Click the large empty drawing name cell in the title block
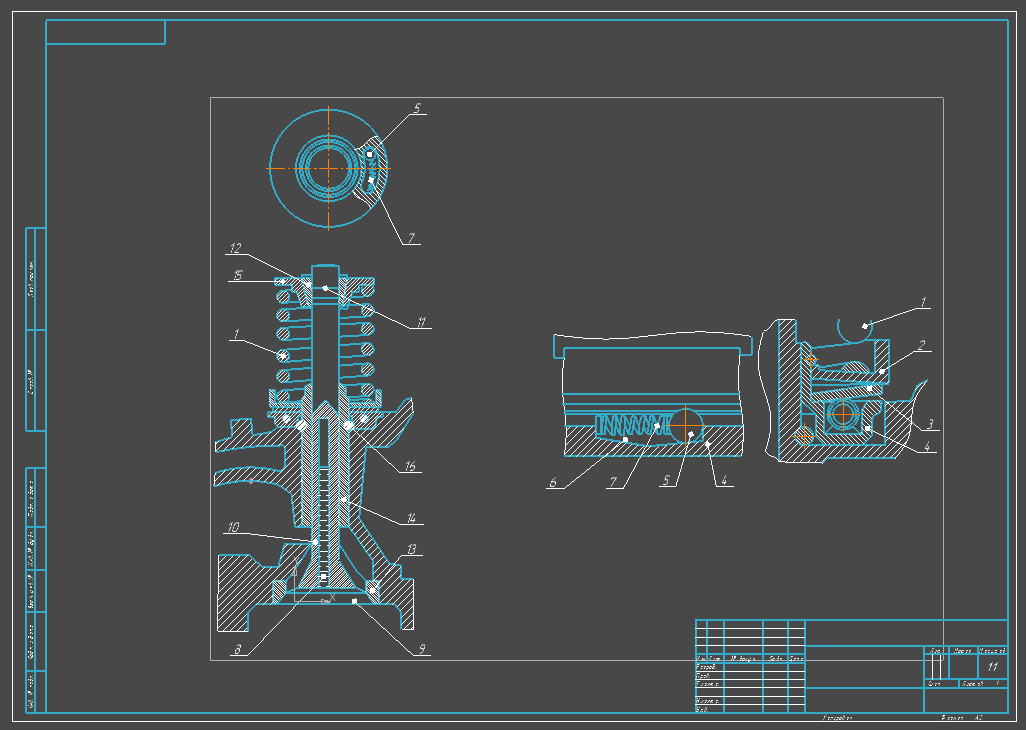The image size is (1026, 730). 864,632
